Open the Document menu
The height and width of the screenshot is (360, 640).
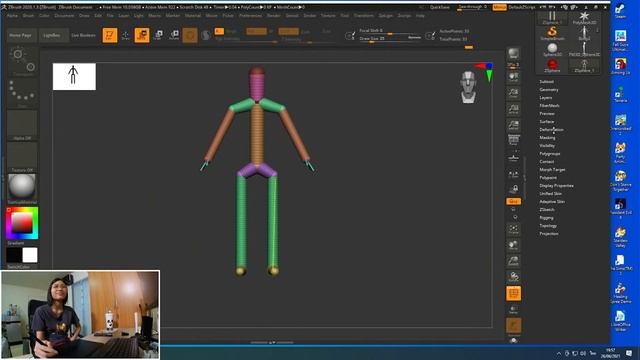64,16
